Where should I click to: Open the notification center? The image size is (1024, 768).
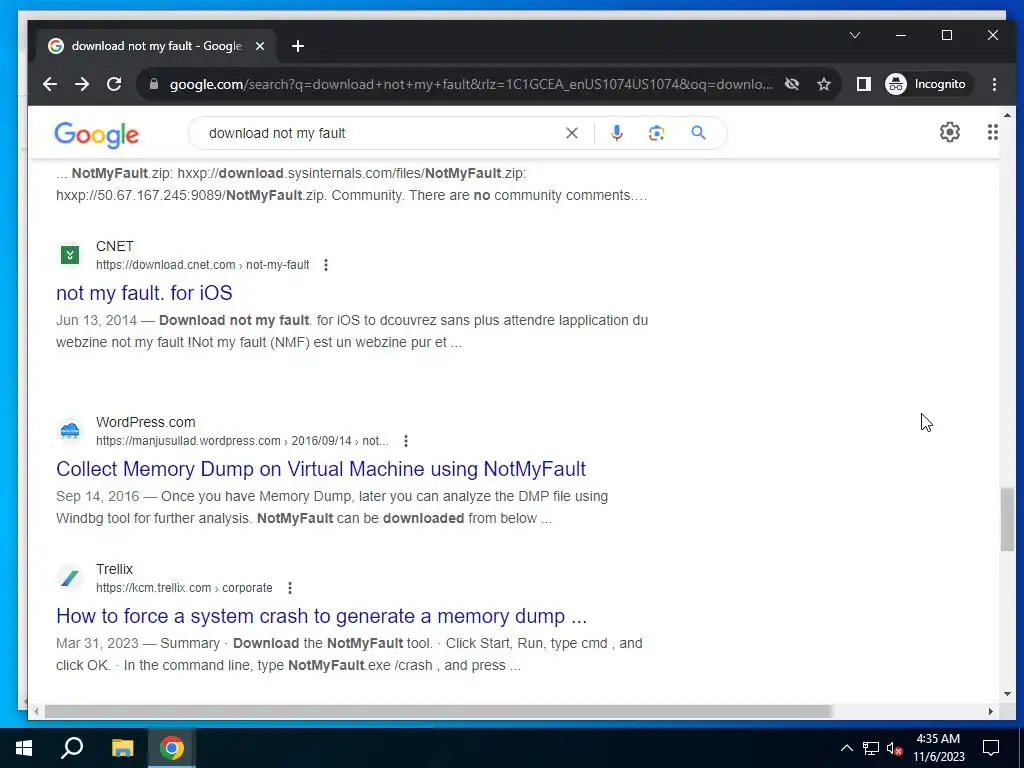click(991, 748)
